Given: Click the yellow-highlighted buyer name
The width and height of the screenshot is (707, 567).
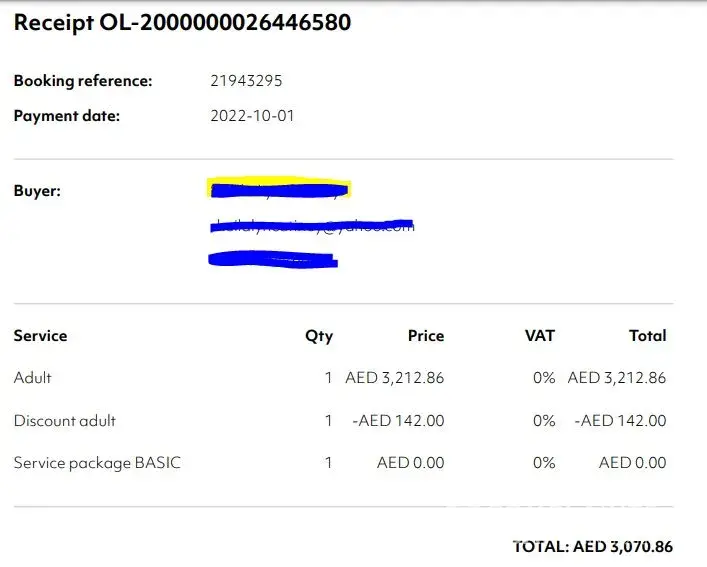Looking at the screenshot, I should 279,188.
